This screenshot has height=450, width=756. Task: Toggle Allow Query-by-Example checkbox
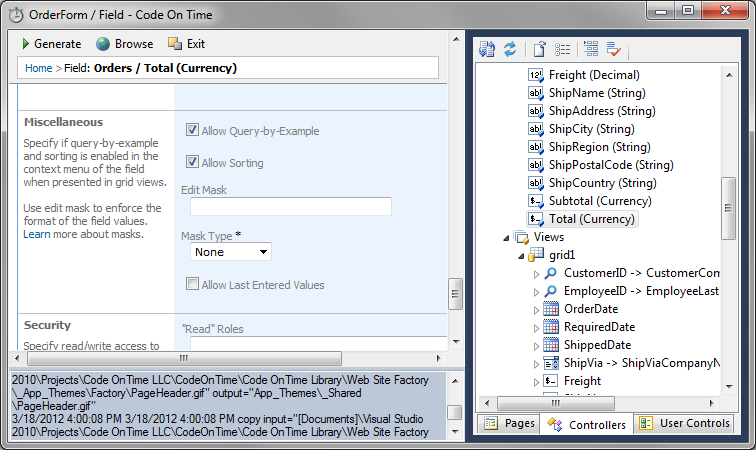(x=193, y=131)
